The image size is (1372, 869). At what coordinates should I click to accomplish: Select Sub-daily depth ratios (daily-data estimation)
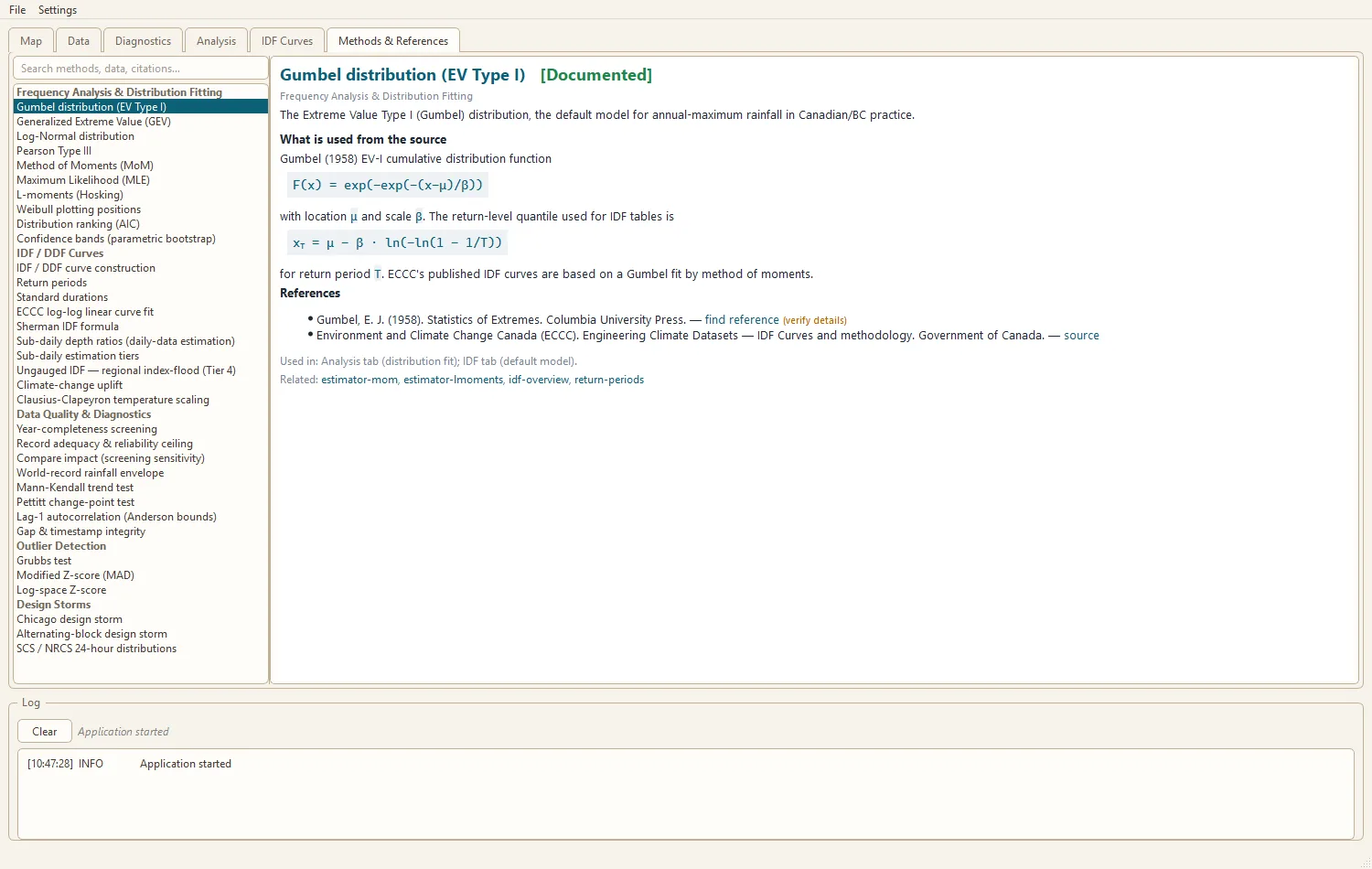[141, 341]
